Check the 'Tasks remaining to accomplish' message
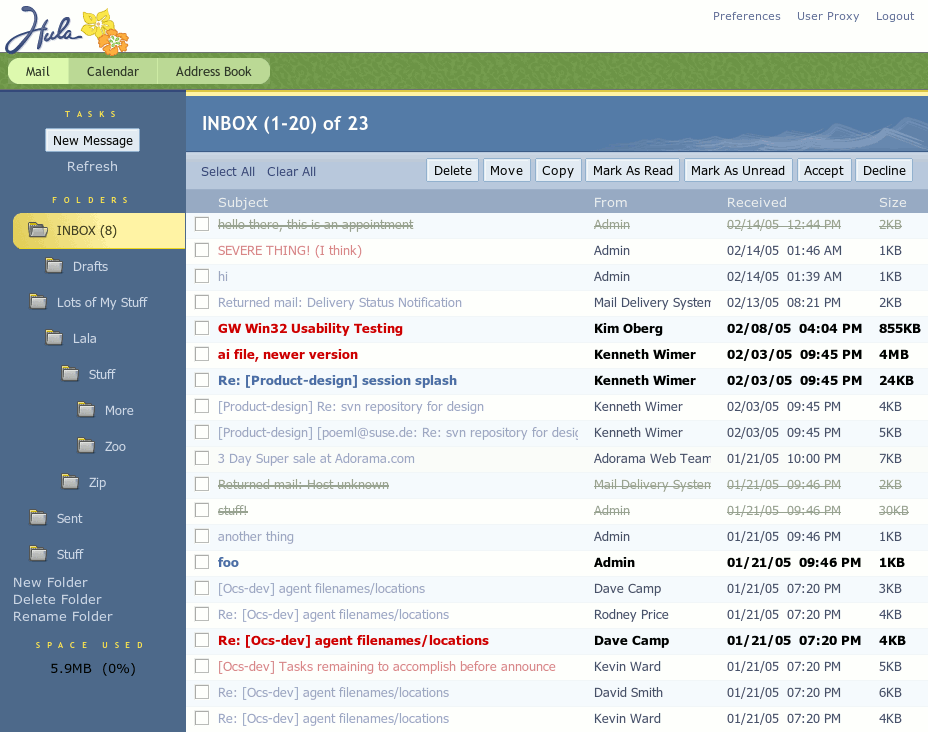 (x=202, y=666)
